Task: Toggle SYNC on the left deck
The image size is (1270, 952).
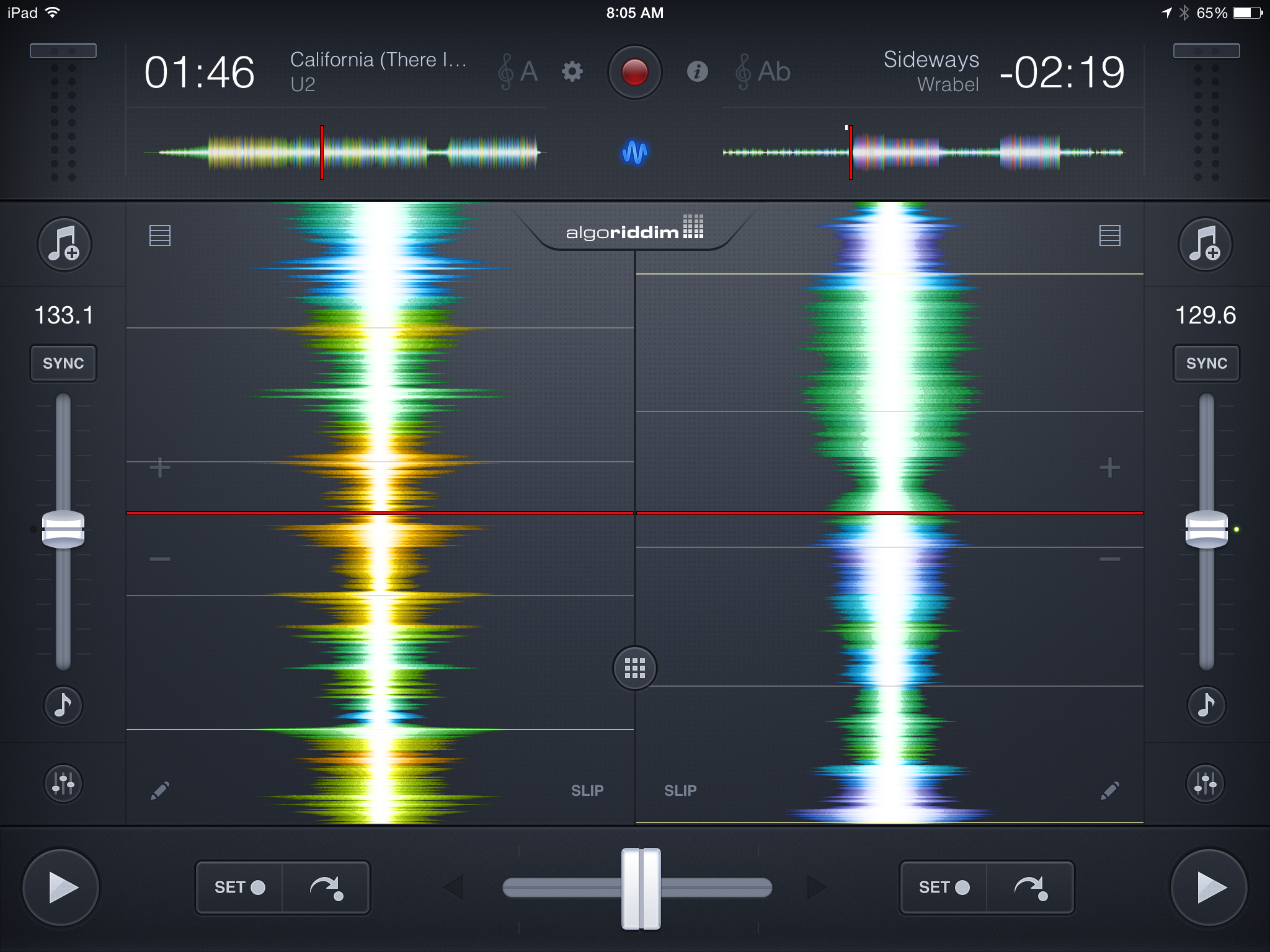Action: pyautogui.click(x=63, y=363)
